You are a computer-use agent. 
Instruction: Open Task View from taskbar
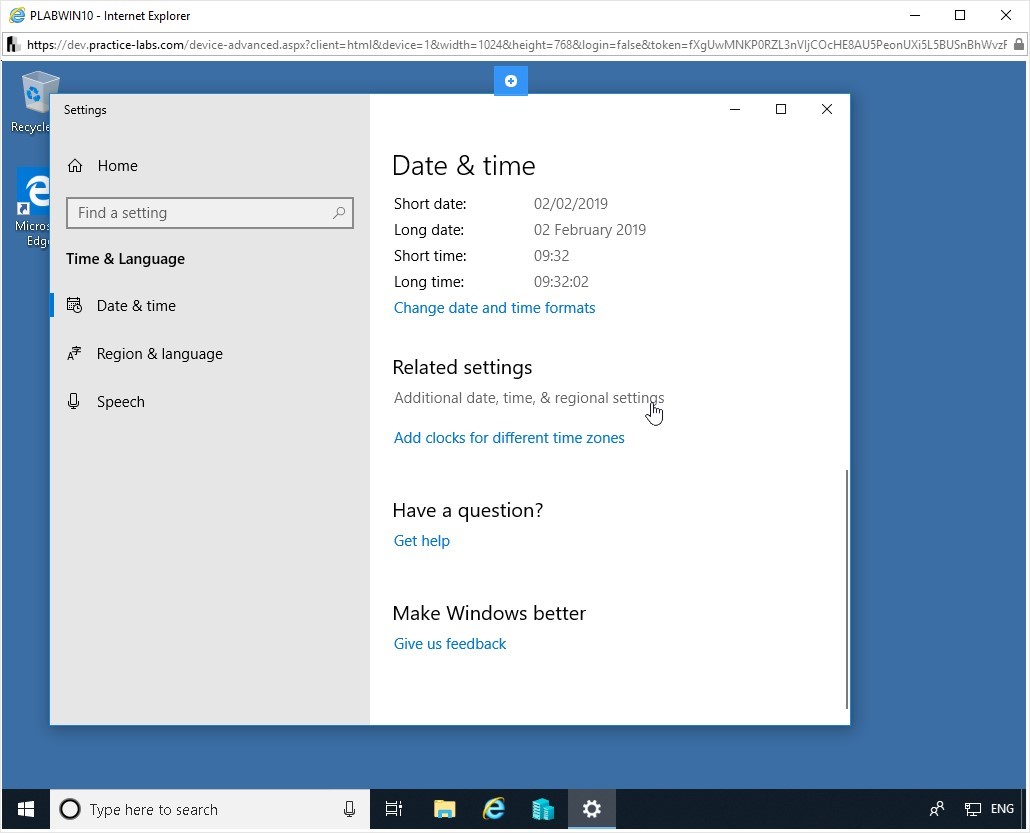point(393,809)
